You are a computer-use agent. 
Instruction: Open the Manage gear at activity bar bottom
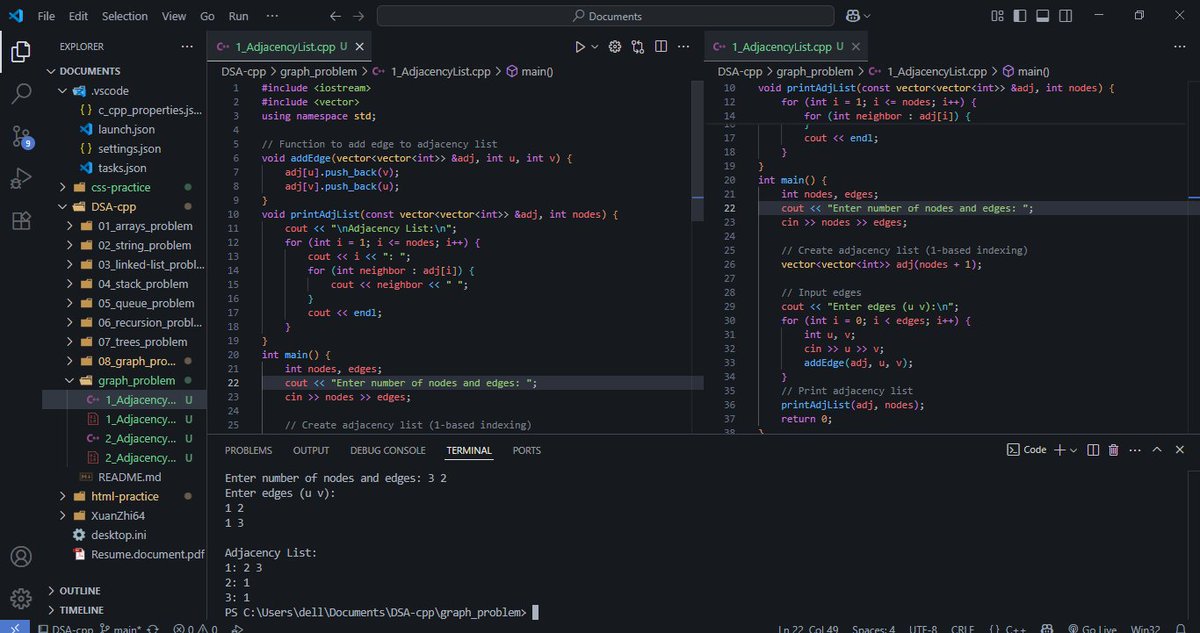click(x=20, y=599)
